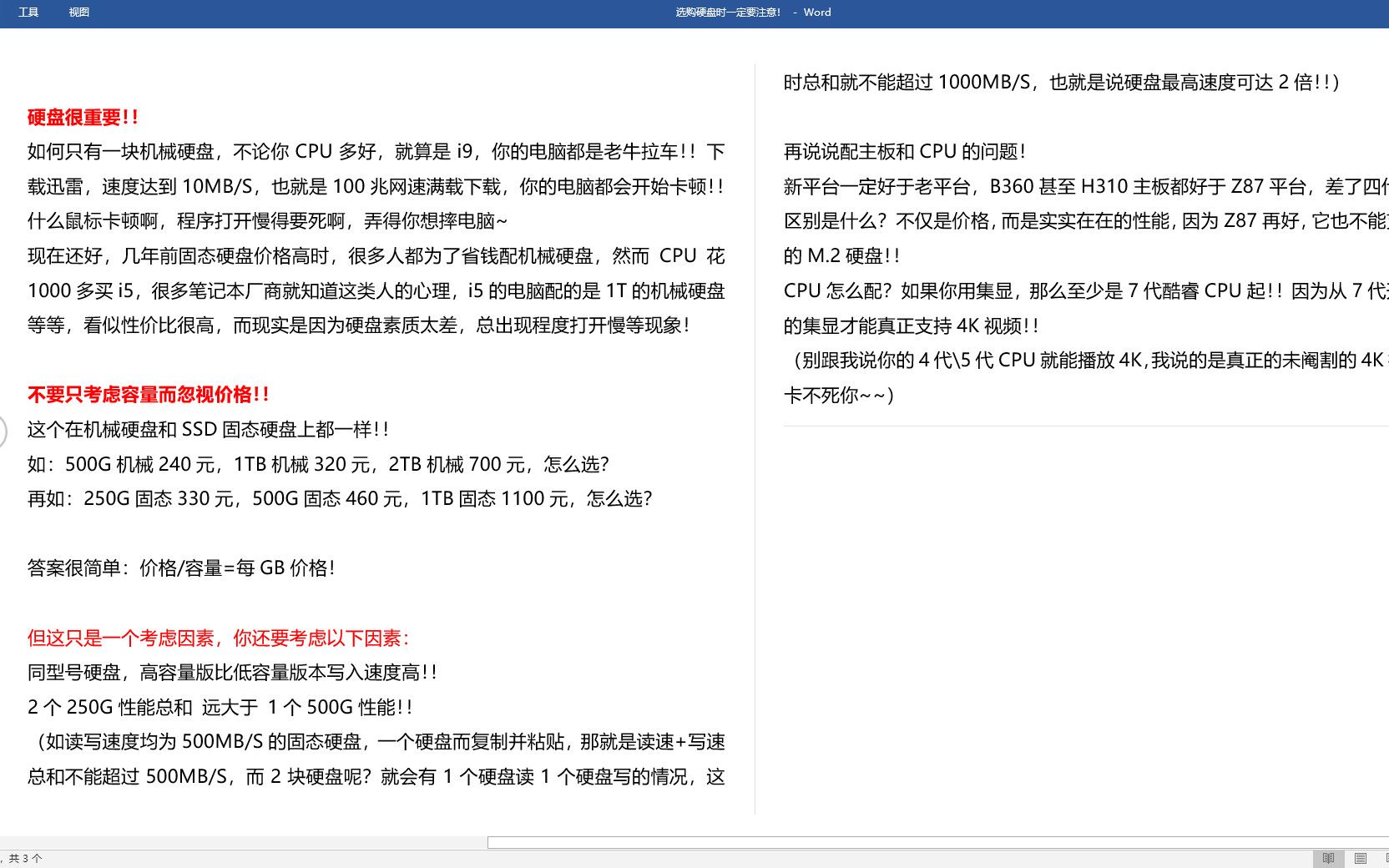Switch to Print Layout using its status bar icon
Screen dimensions: 1389x868
[x=1359, y=858]
